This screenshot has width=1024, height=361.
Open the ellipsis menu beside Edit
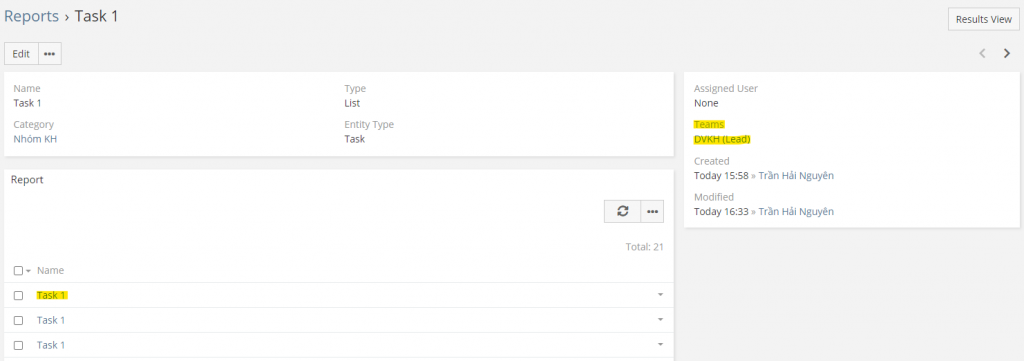(x=50, y=54)
